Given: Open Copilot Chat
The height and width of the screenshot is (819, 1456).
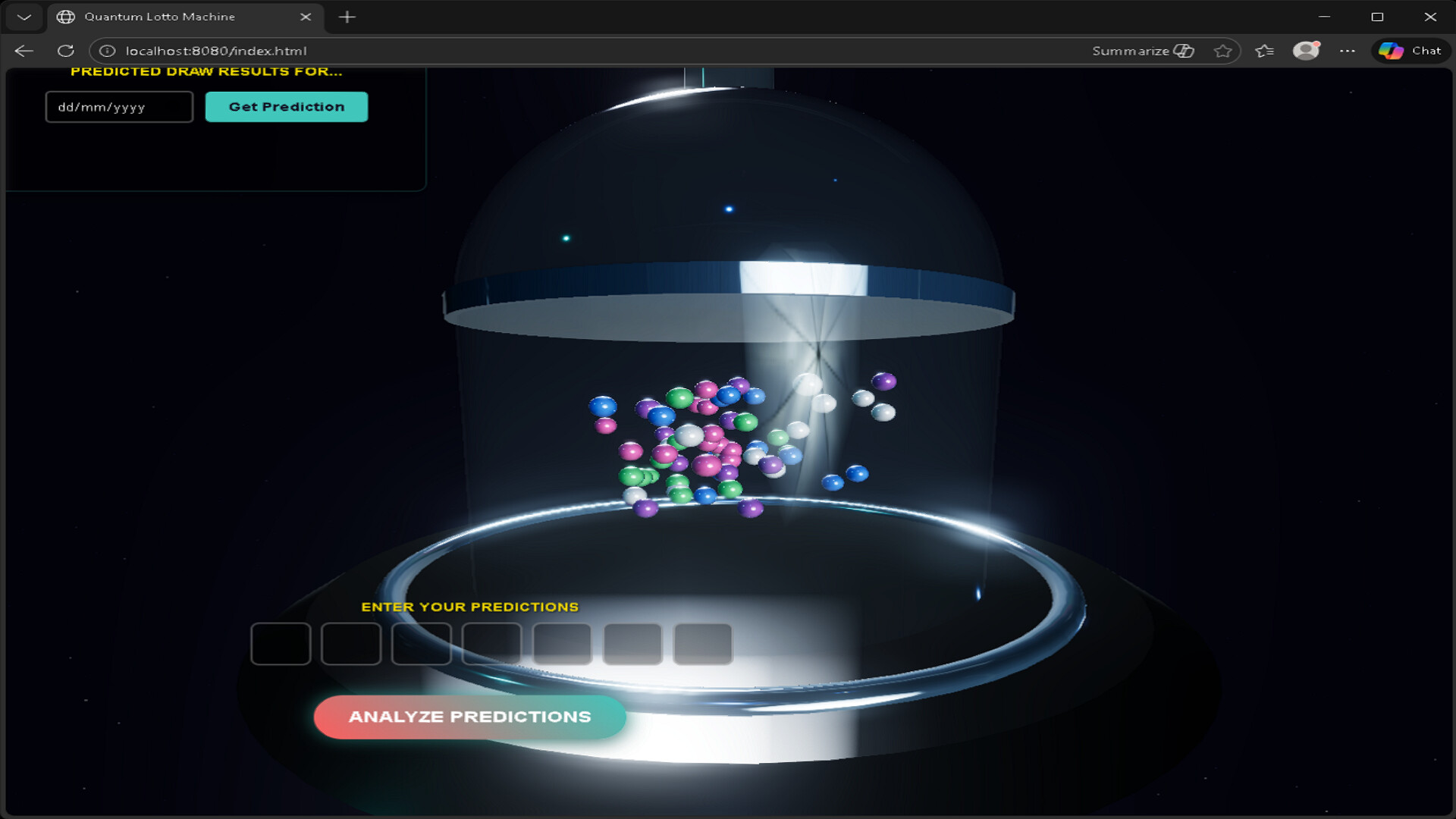Looking at the screenshot, I should [1410, 51].
